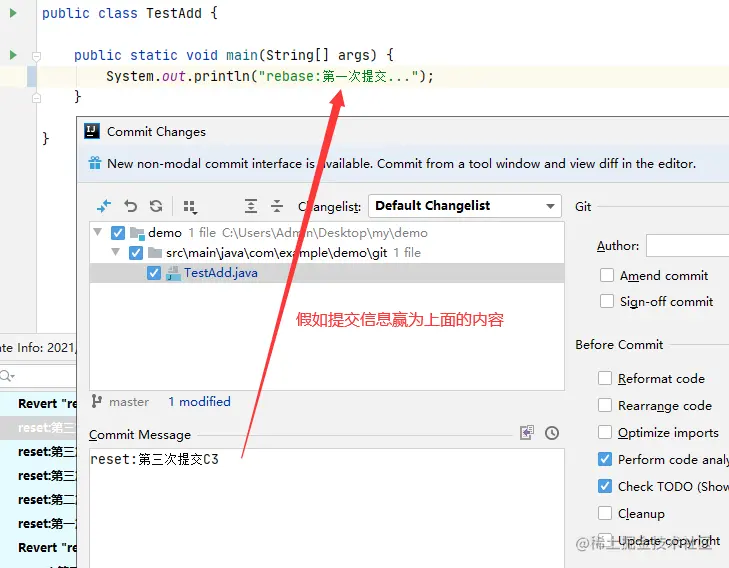The height and width of the screenshot is (568, 729).
Task: Click the show diff icon in toolbar
Action: click(x=104, y=206)
